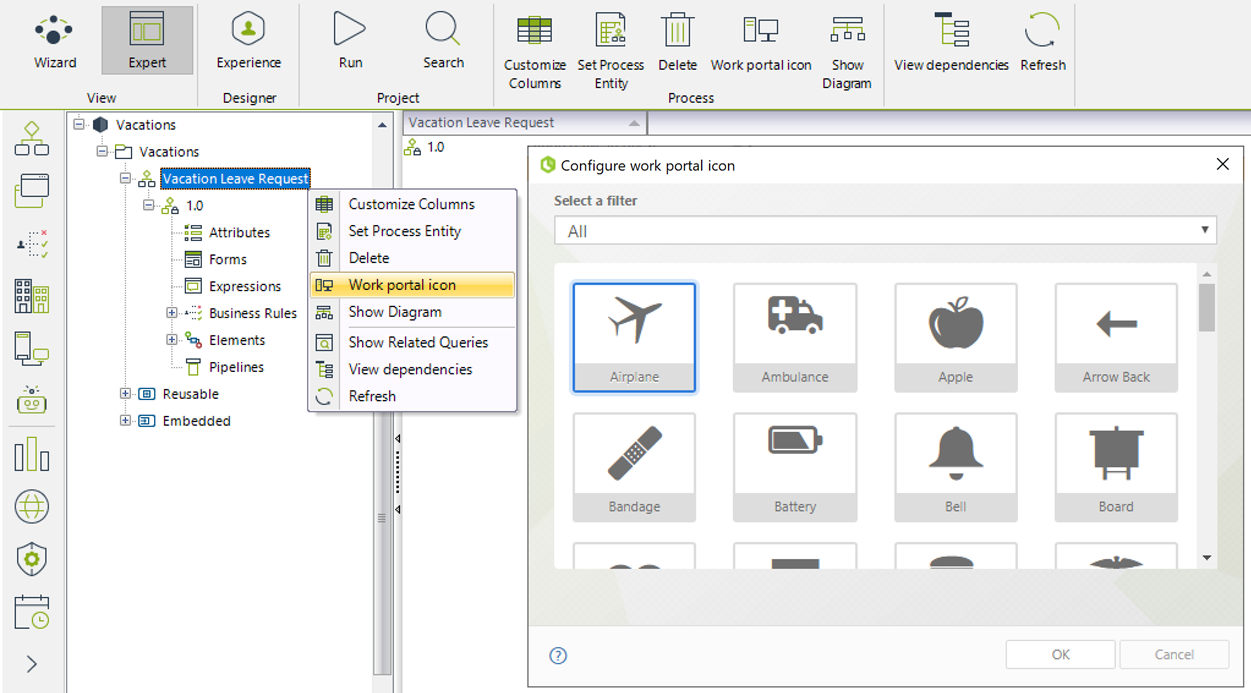Collapse the Vacation Leave Request node

(125, 178)
